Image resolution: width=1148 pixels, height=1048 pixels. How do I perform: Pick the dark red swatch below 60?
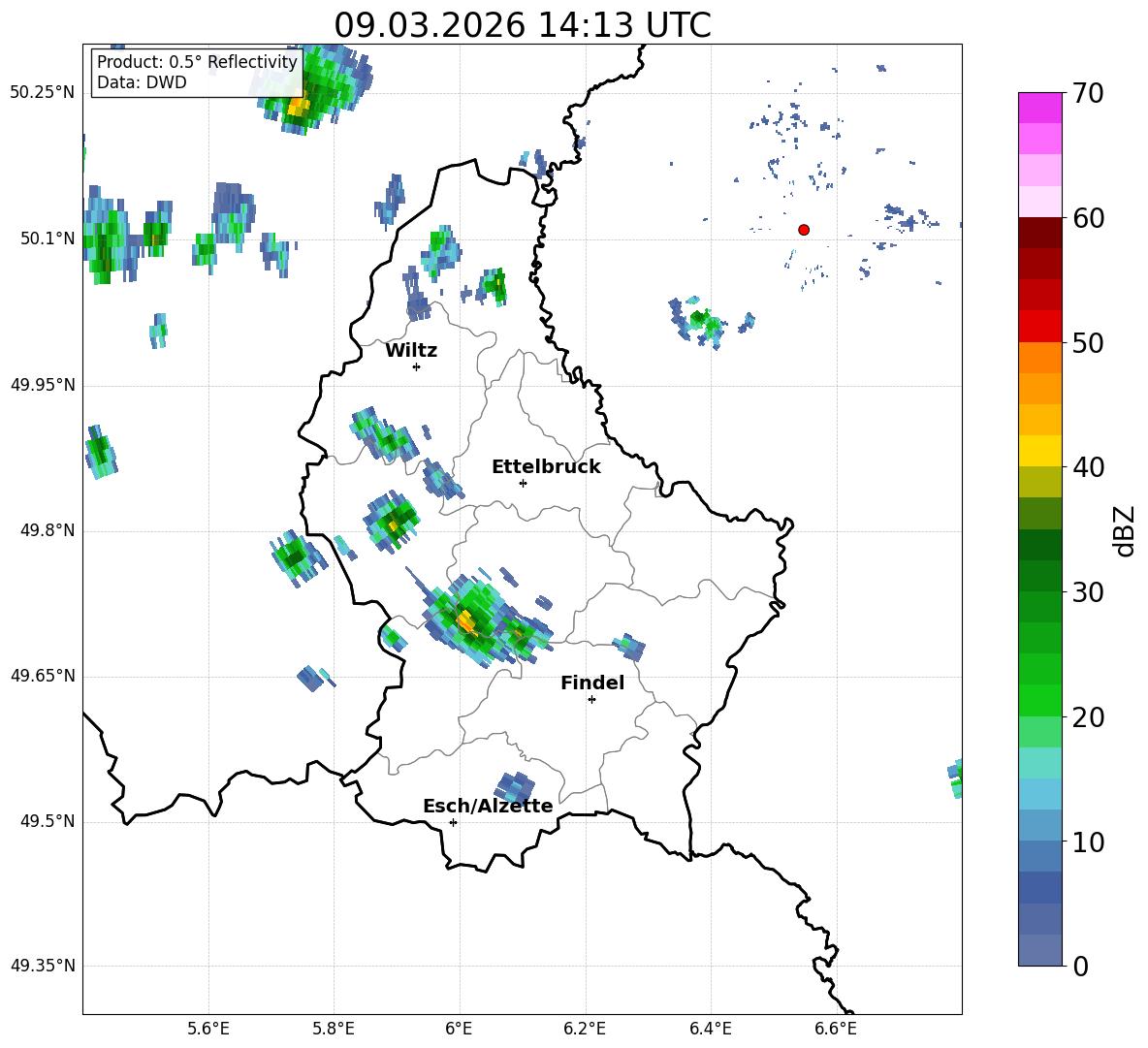[x=1040, y=233]
